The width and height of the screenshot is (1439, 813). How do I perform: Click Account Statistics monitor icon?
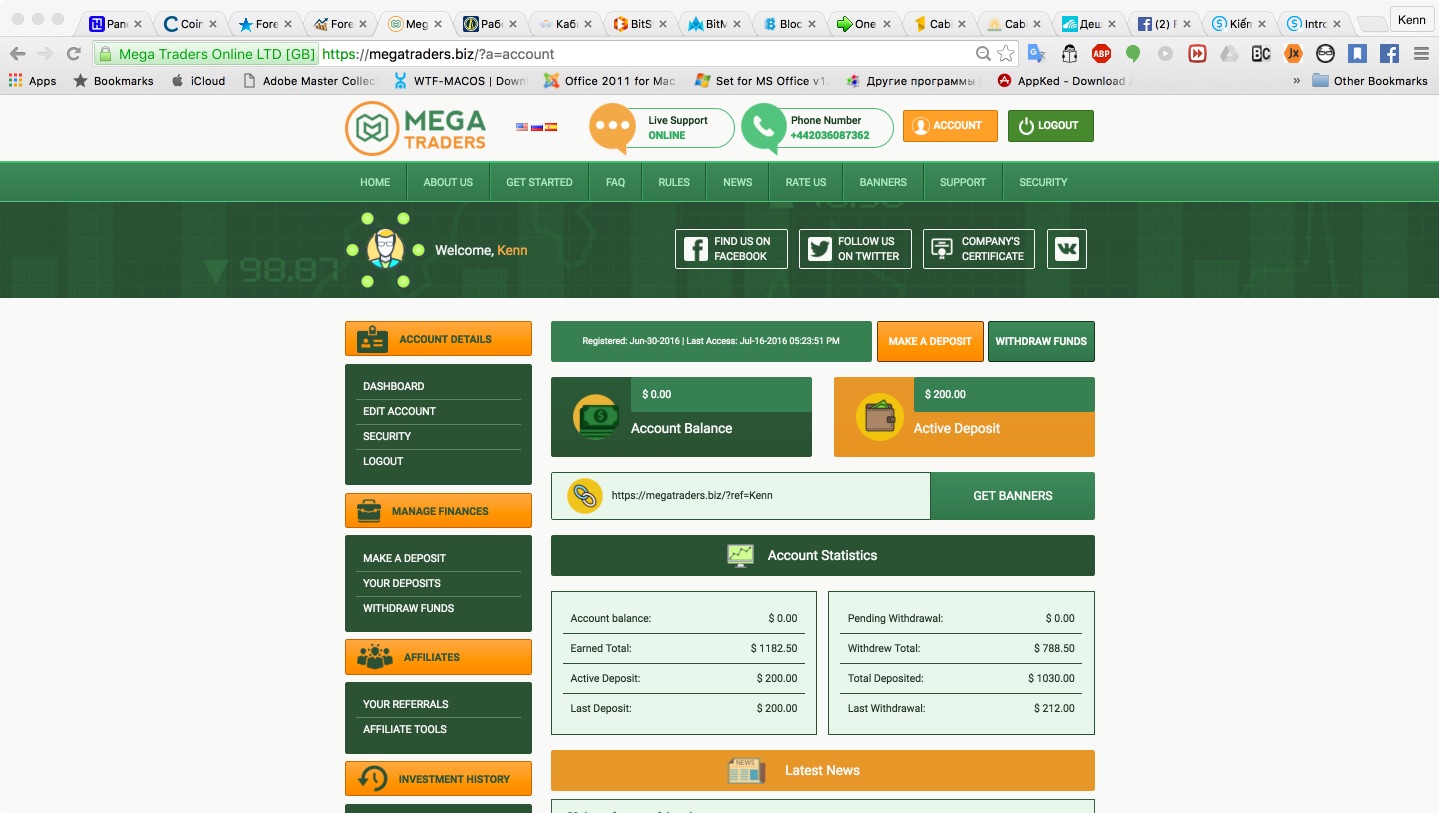[x=740, y=556]
